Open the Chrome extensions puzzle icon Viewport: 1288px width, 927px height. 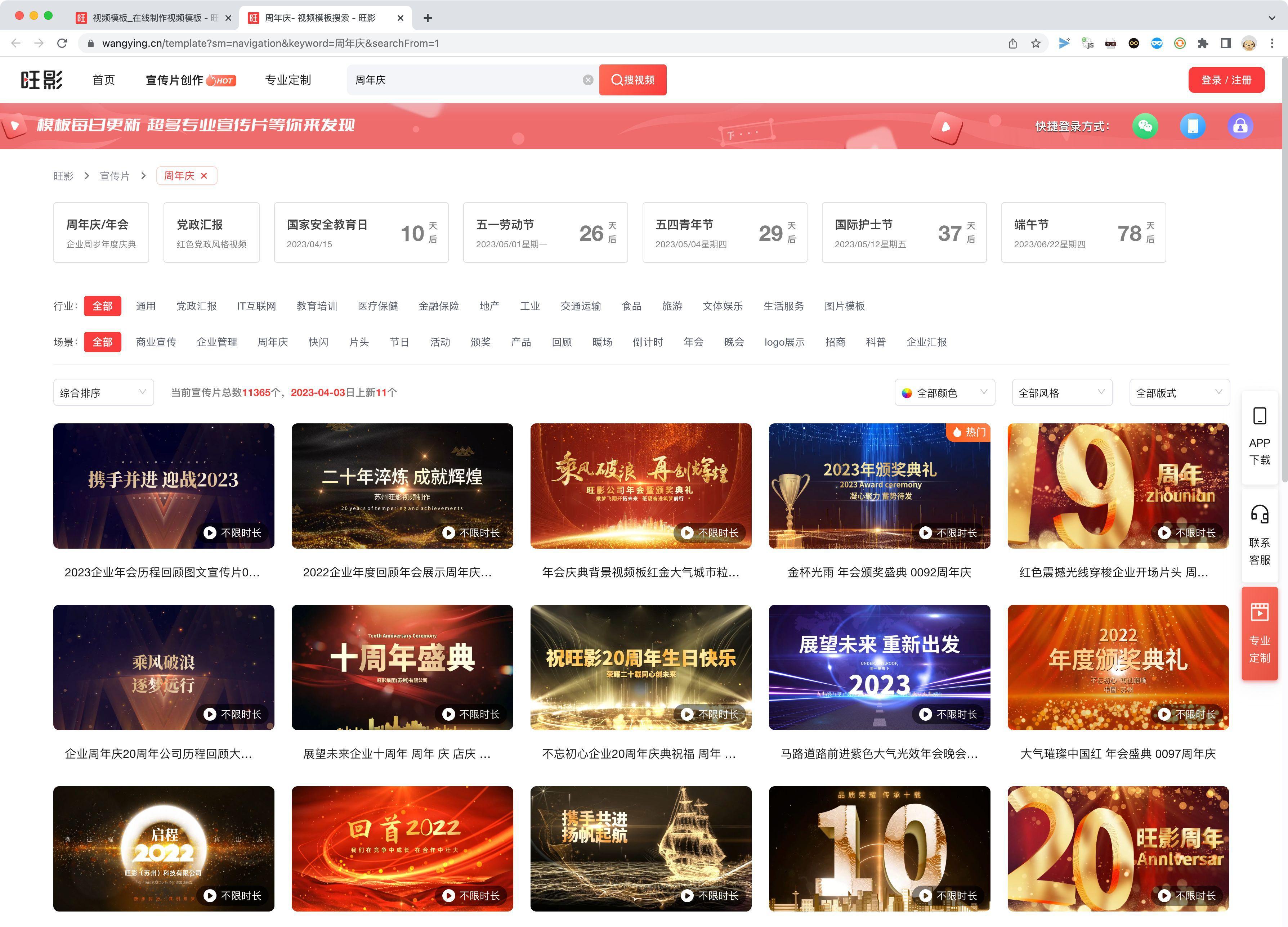1203,43
